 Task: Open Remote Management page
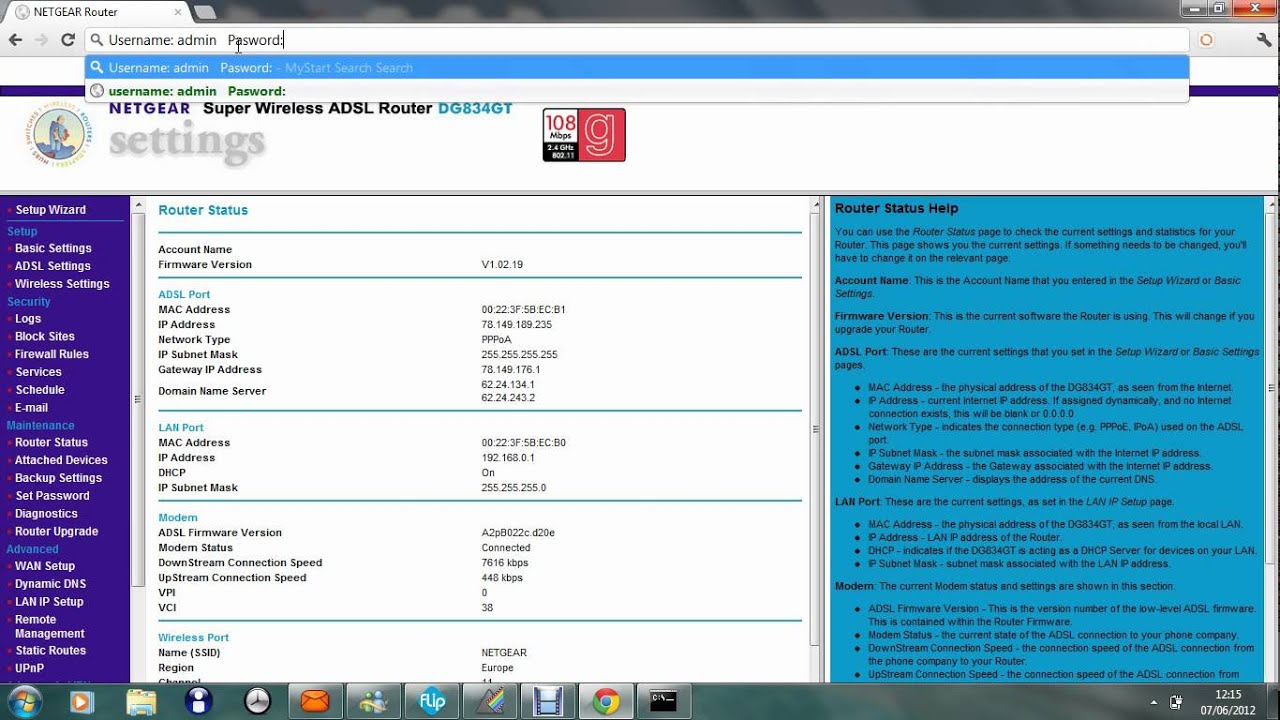pyautogui.click(x=49, y=627)
